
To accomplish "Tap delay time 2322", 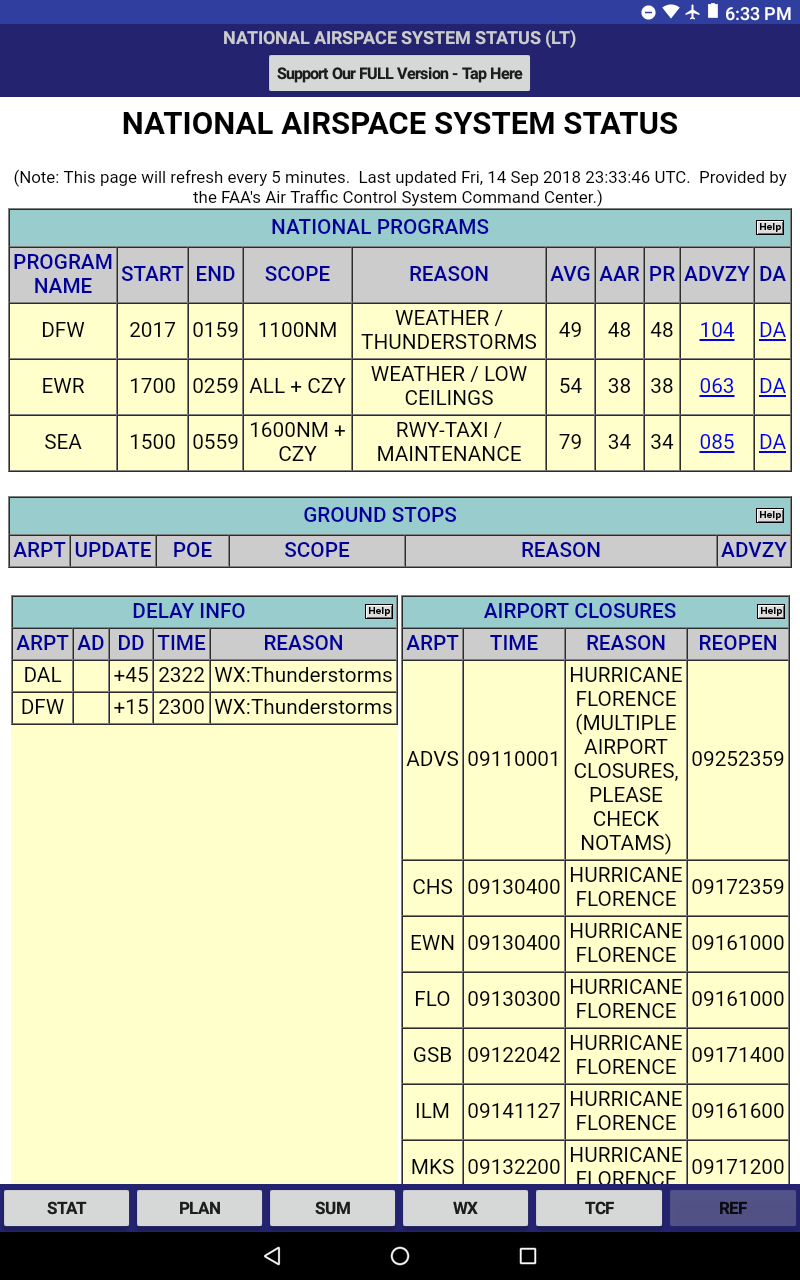I will coord(182,675).
